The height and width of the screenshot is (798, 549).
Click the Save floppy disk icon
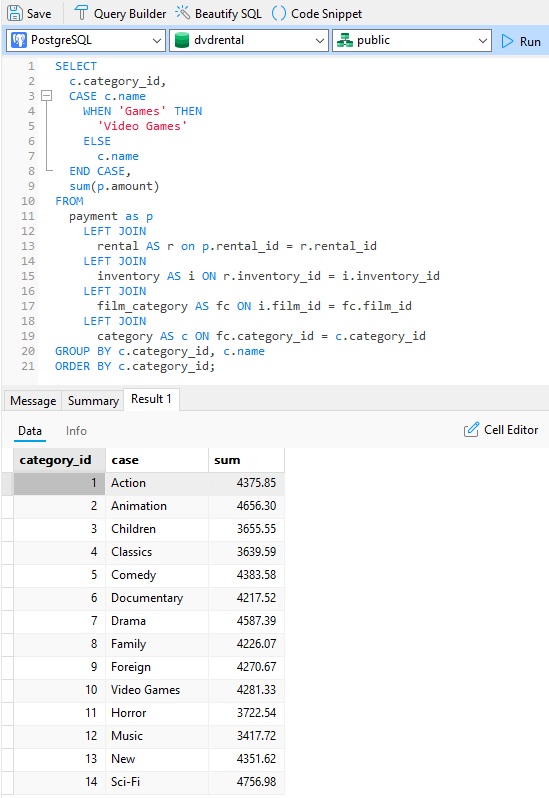click(15, 13)
